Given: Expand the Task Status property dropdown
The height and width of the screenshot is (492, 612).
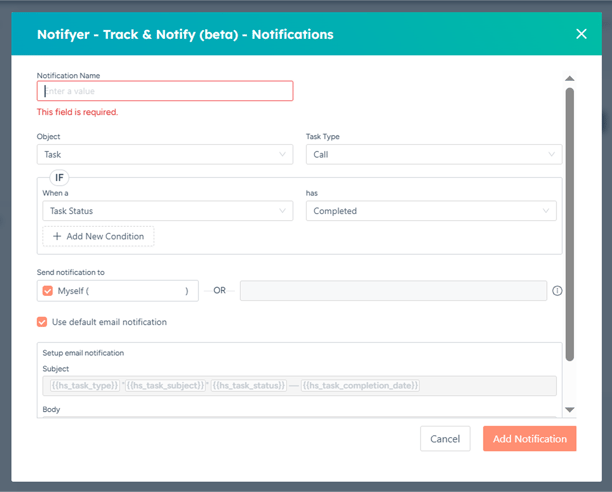Looking at the screenshot, I should 168,211.
